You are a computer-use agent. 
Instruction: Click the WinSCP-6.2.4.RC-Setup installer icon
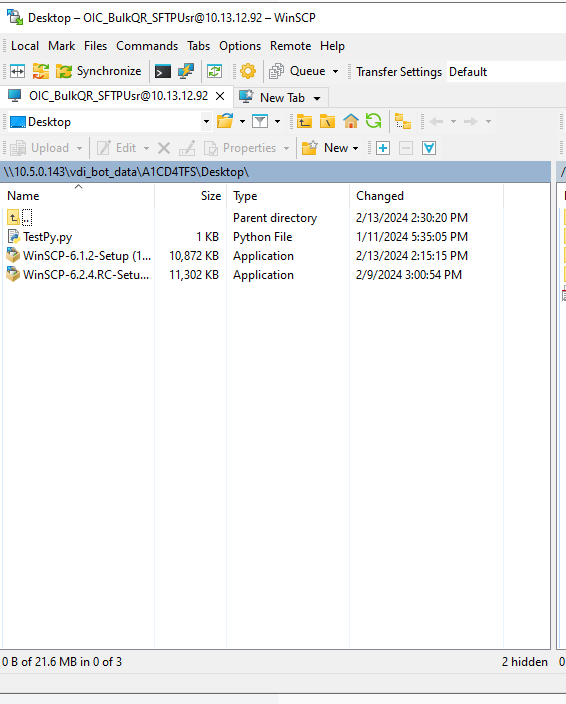click(13, 274)
